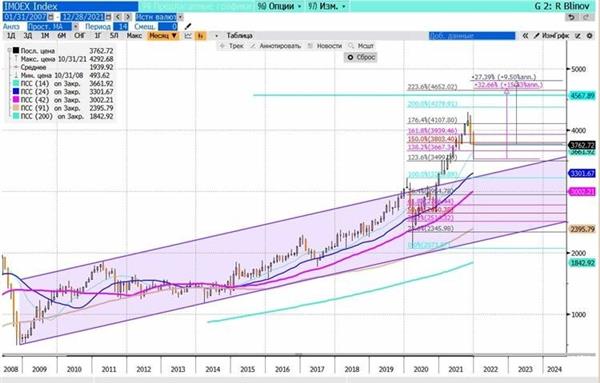Viewport: 600px width, 383px height.
Task: Click the checkbox-edit icon beside ИзмГрфк
Action: tap(578, 36)
